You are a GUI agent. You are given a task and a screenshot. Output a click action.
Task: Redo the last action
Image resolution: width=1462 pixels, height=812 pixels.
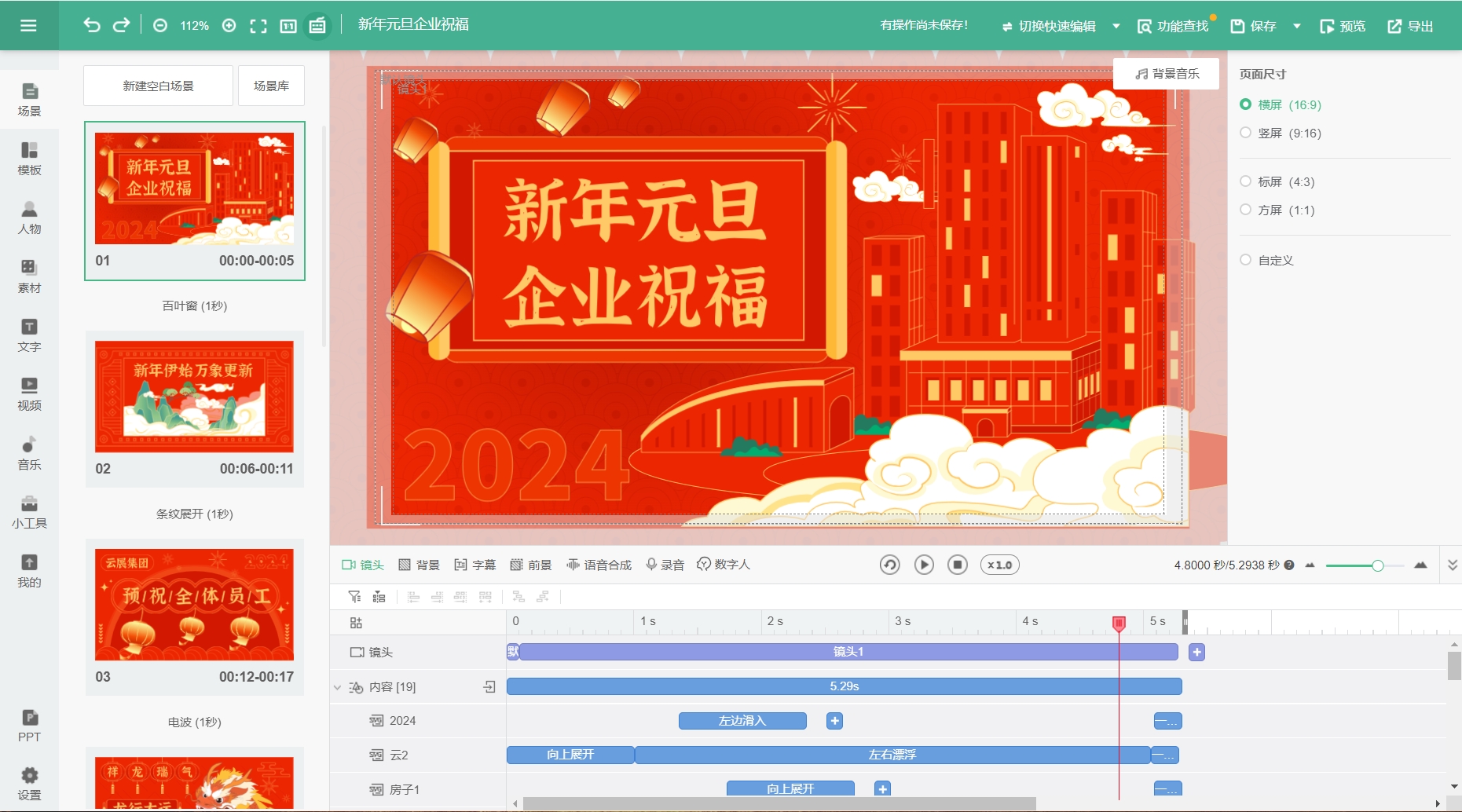[x=121, y=25]
